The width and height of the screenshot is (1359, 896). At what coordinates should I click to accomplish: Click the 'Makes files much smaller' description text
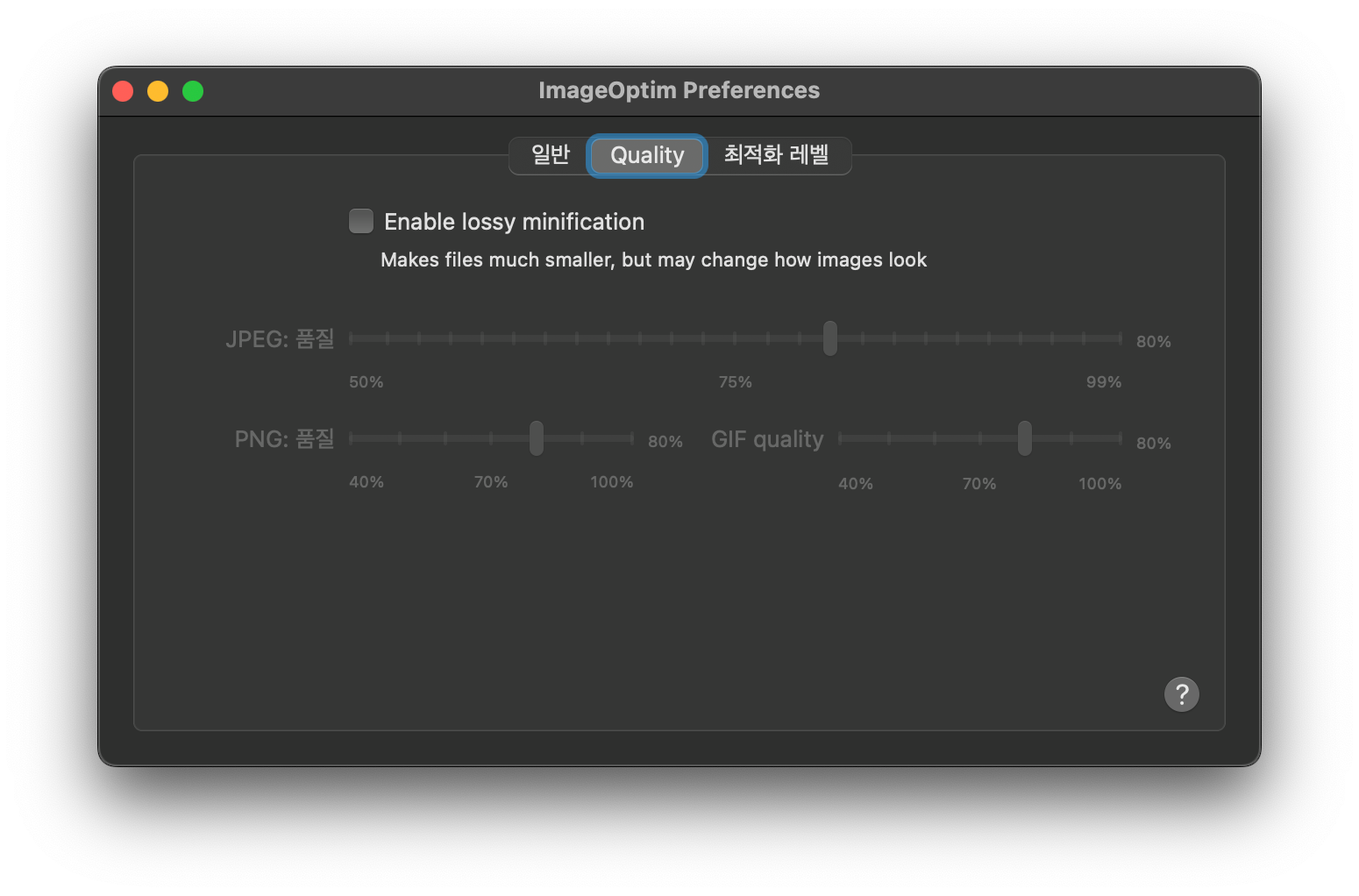click(653, 260)
